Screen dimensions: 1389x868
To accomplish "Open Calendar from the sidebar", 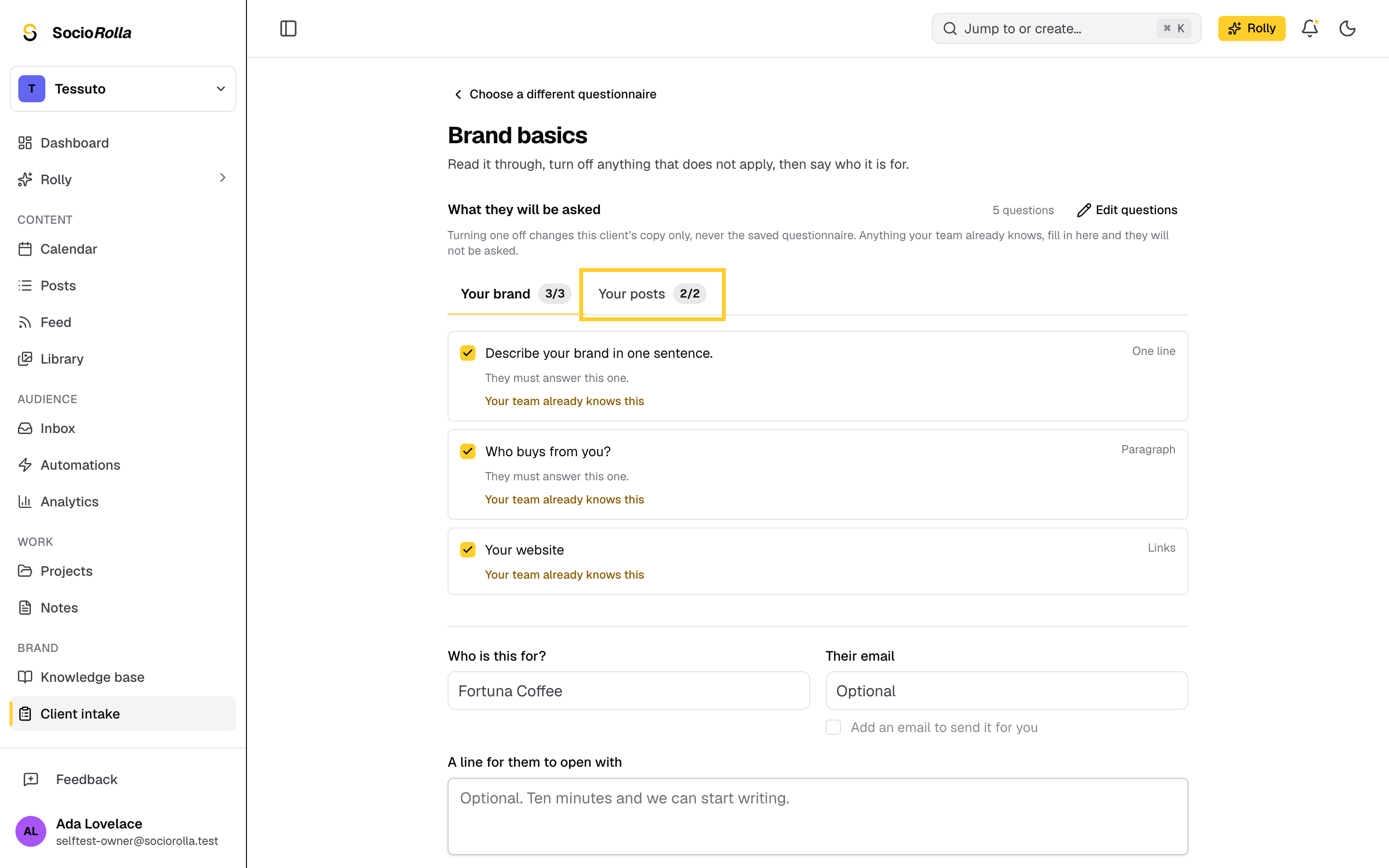I will [x=123, y=248].
